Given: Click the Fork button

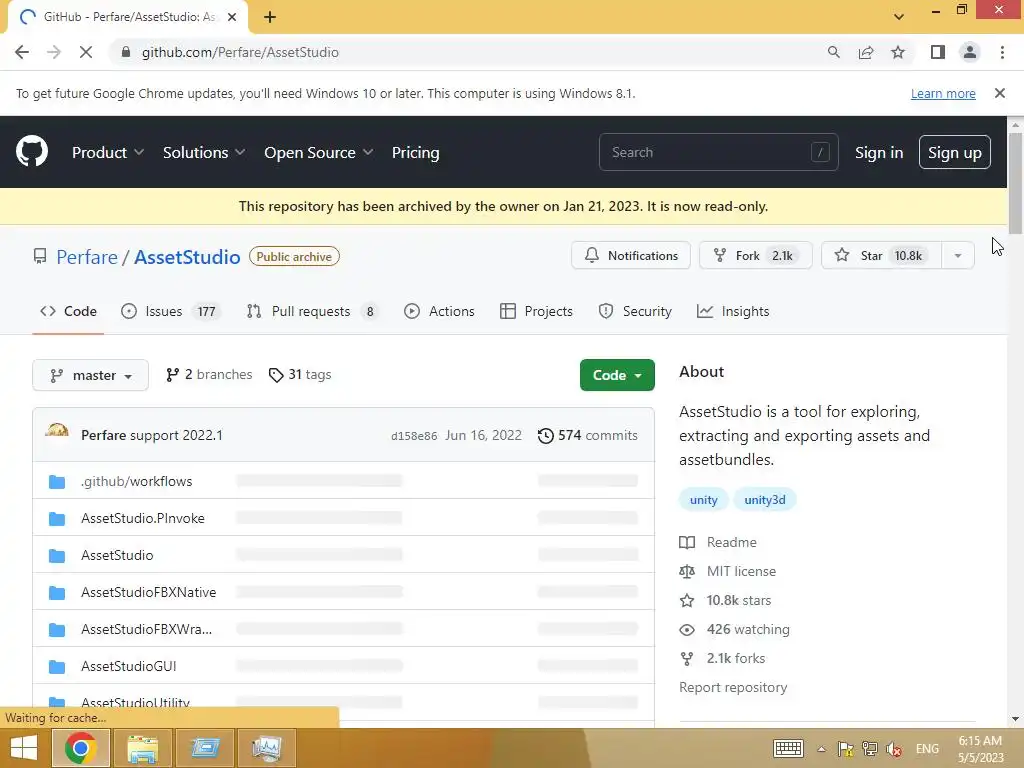Looking at the screenshot, I should [756, 255].
